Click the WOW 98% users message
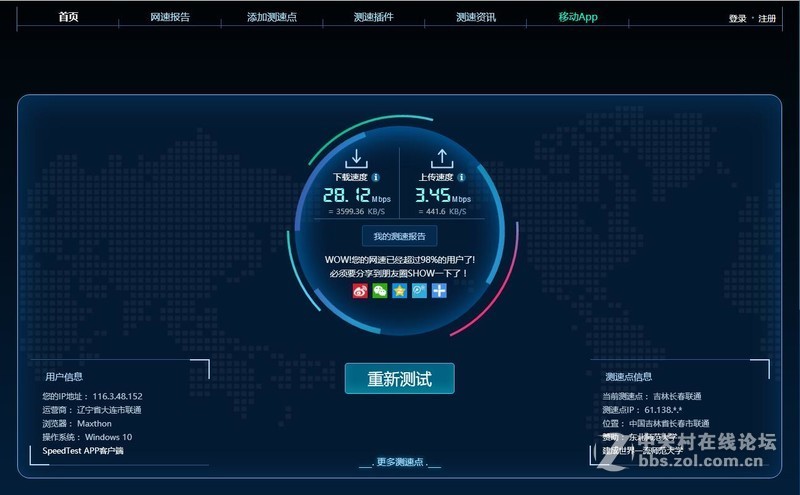Viewport: 800px width, 495px height. coord(399,260)
